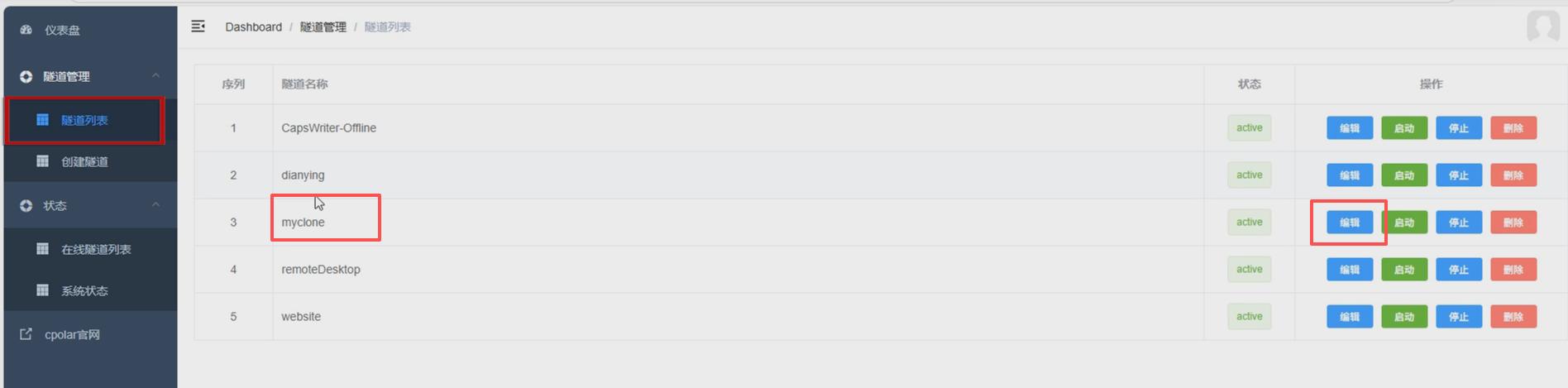Toggle the sidebar hamburger icon
Screen dimensions: 1568x388
[x=198, y=26]
